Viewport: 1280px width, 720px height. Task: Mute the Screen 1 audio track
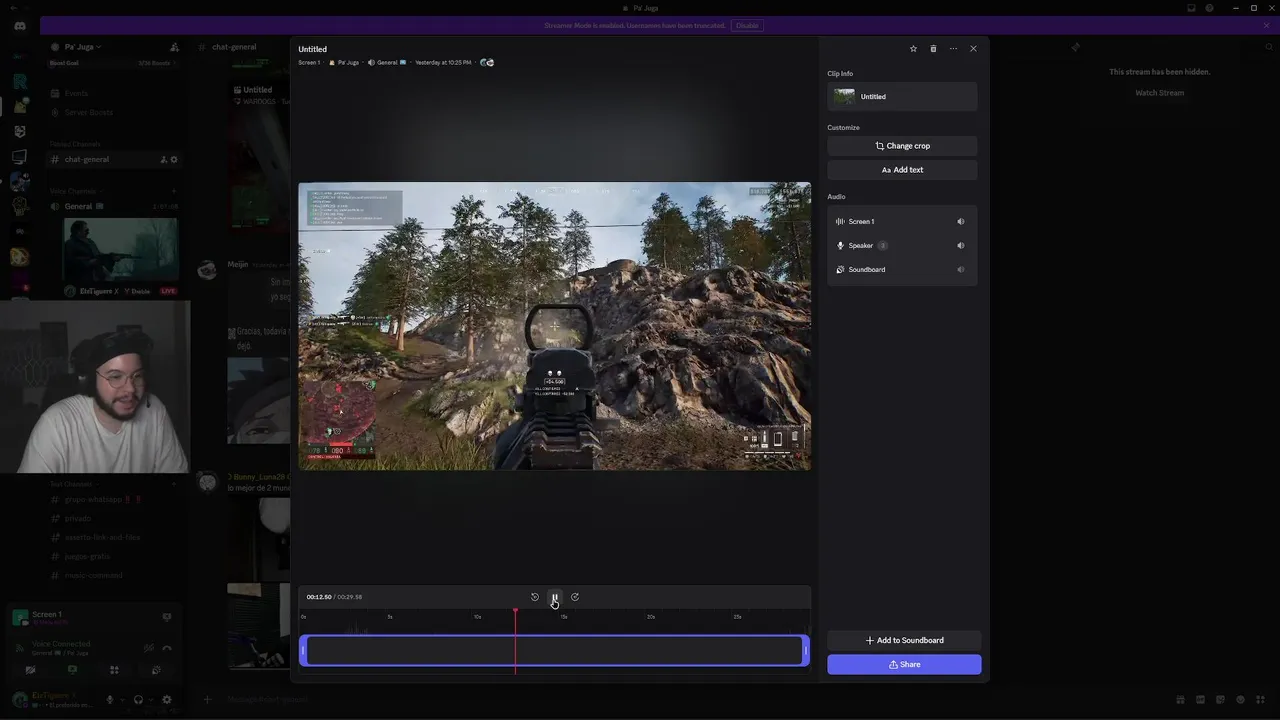tap(961, 222)
